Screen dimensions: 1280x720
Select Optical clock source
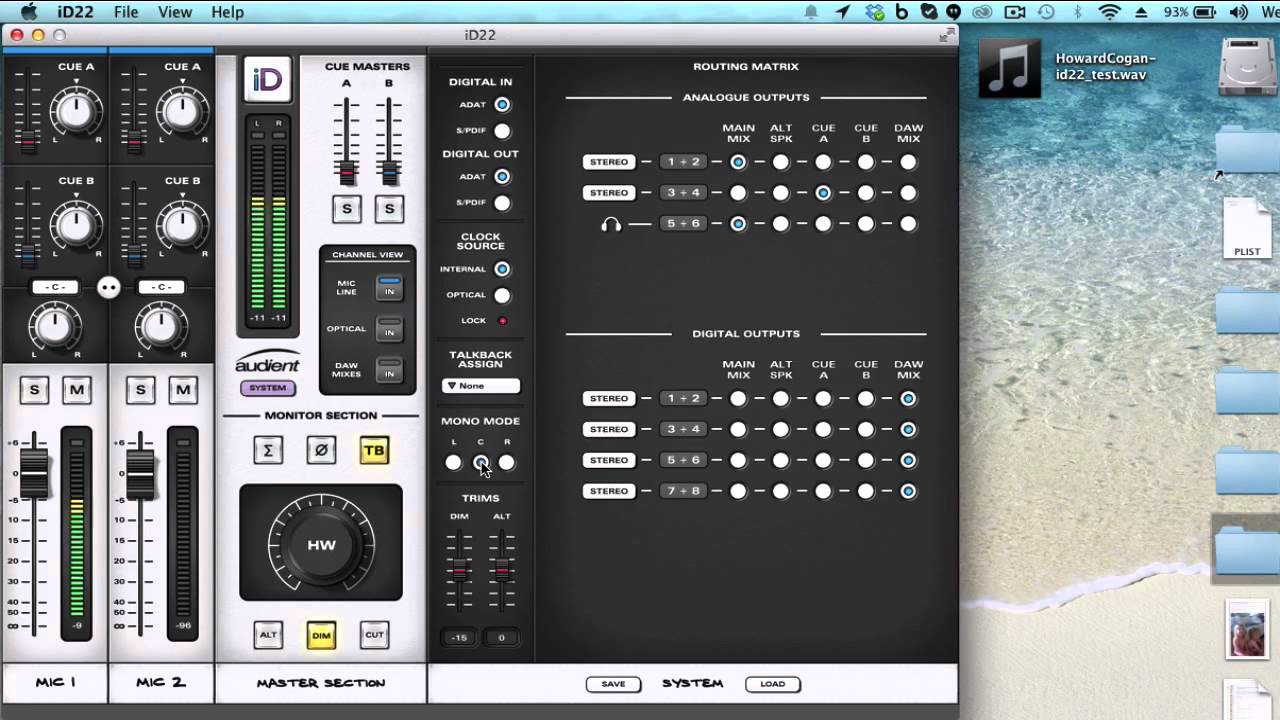click(x=502, y=295)
